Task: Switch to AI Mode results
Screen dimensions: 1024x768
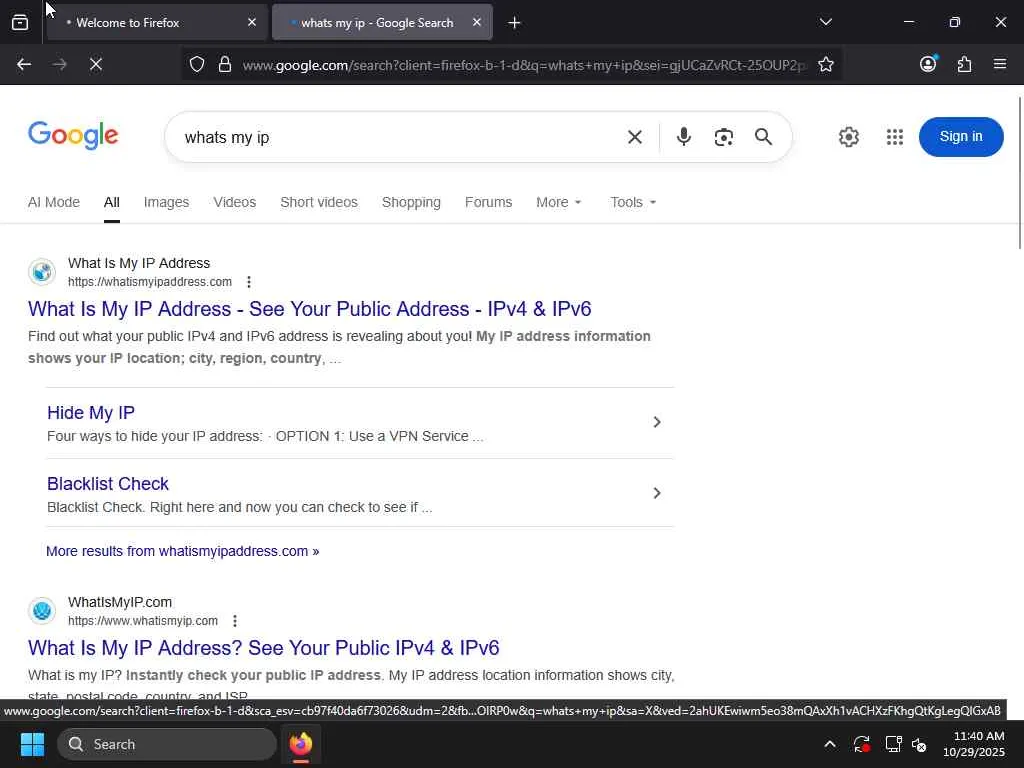Action: point(54,202)
